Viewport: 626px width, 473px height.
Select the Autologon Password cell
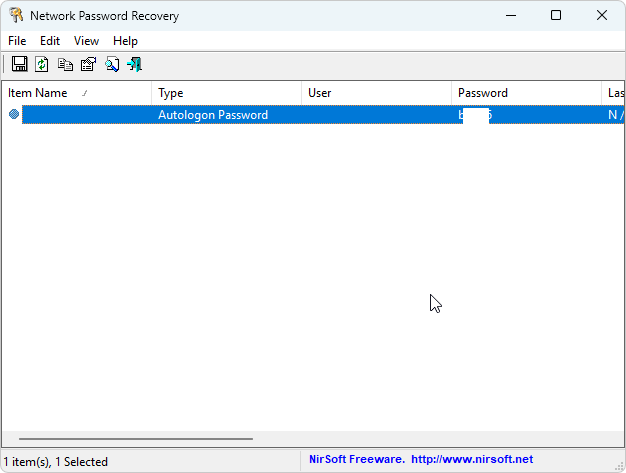point(213,115)
